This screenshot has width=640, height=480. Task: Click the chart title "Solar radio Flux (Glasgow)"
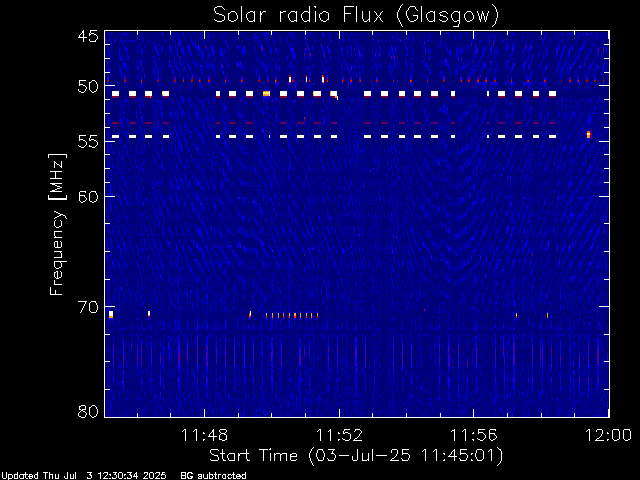coord(356,16)
